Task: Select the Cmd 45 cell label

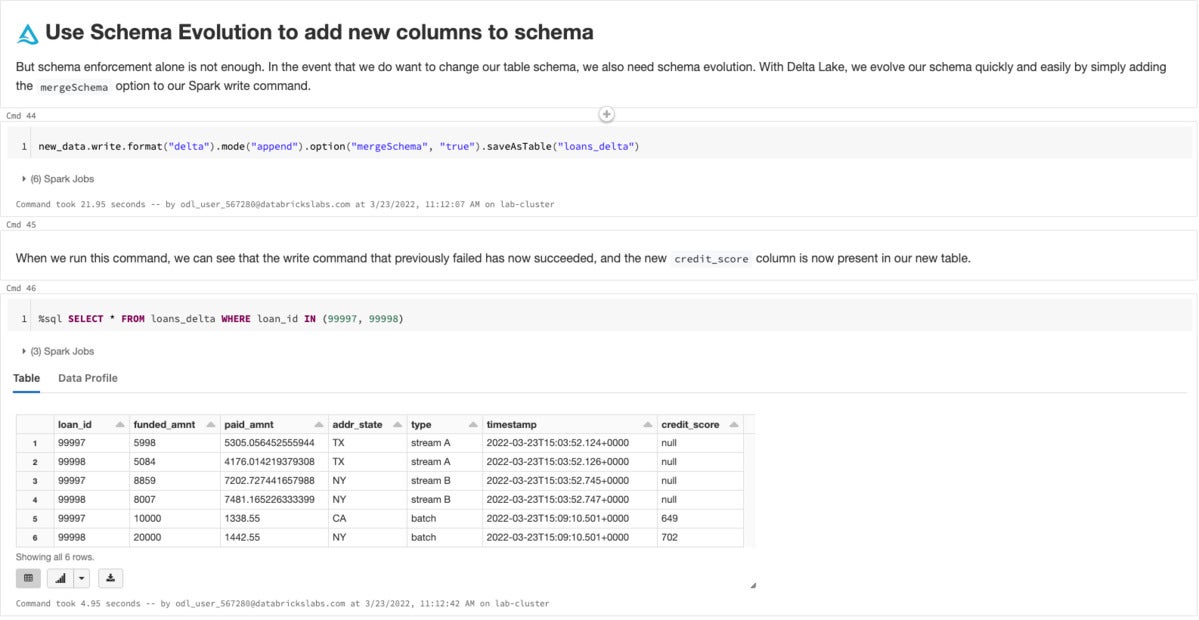Action: pos(21,225)
